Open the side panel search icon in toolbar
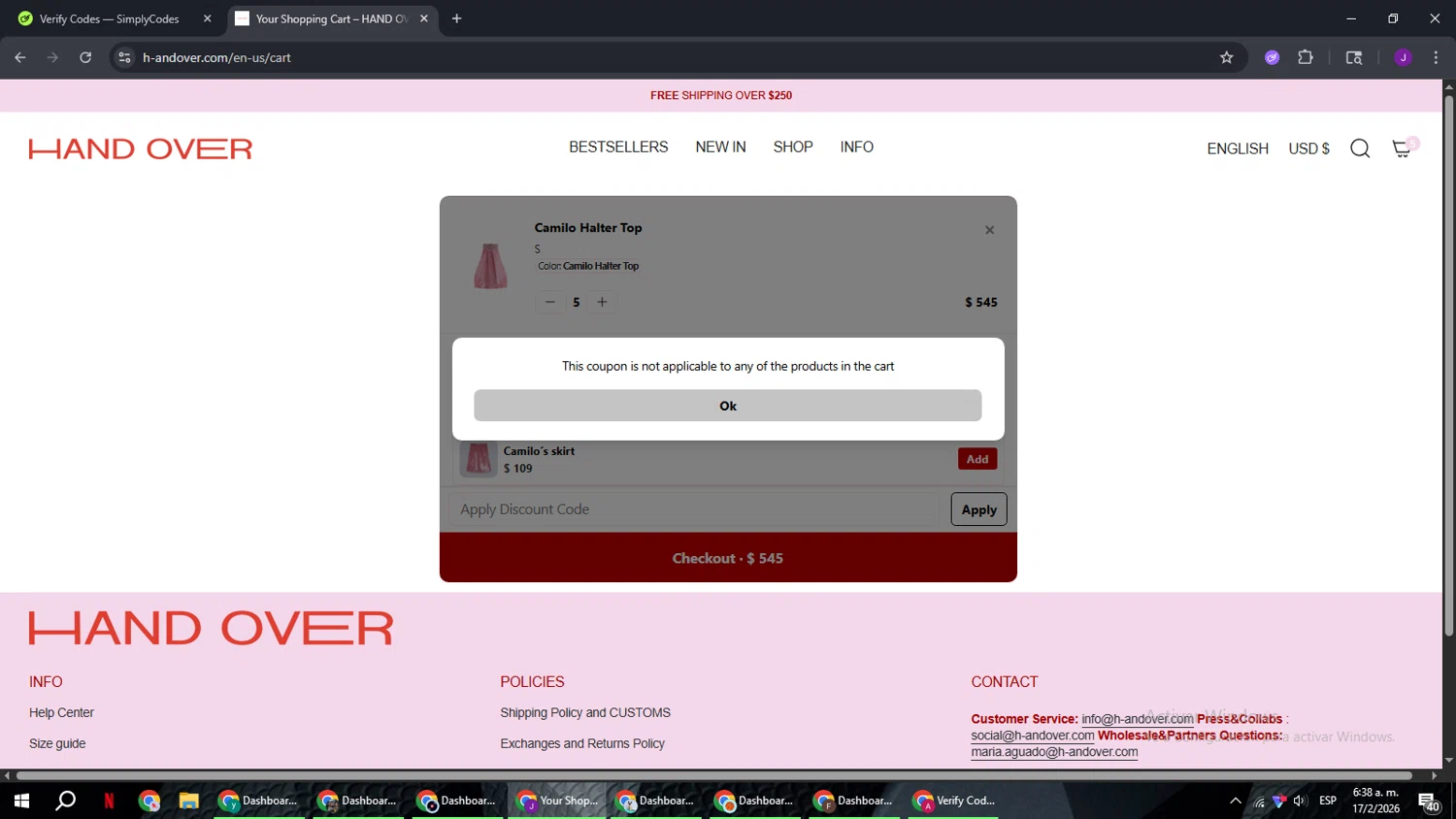Viewport: 1456px width, 819px height. coord(1354,57)
